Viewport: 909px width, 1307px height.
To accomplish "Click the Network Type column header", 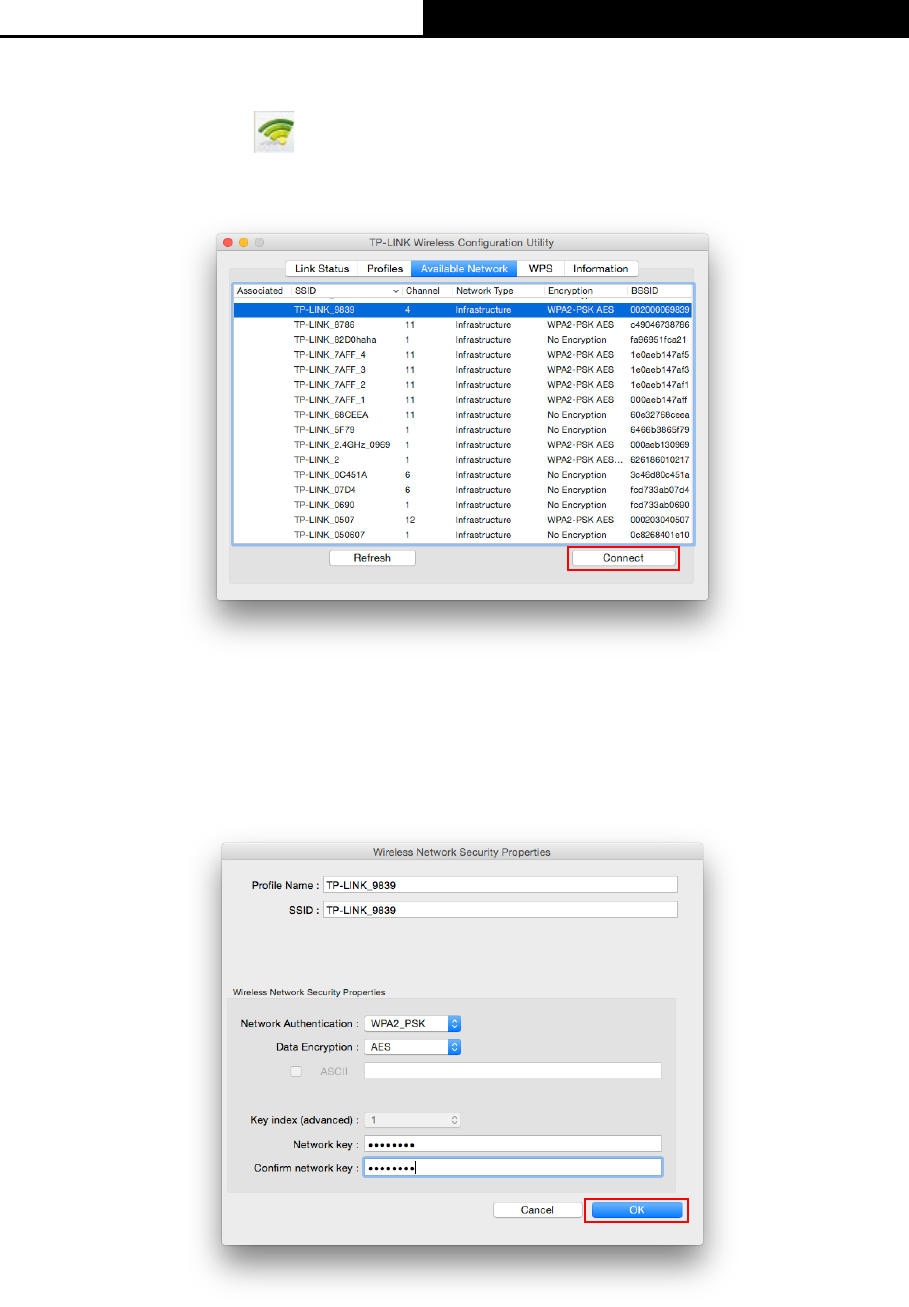I will click(498, 290).
